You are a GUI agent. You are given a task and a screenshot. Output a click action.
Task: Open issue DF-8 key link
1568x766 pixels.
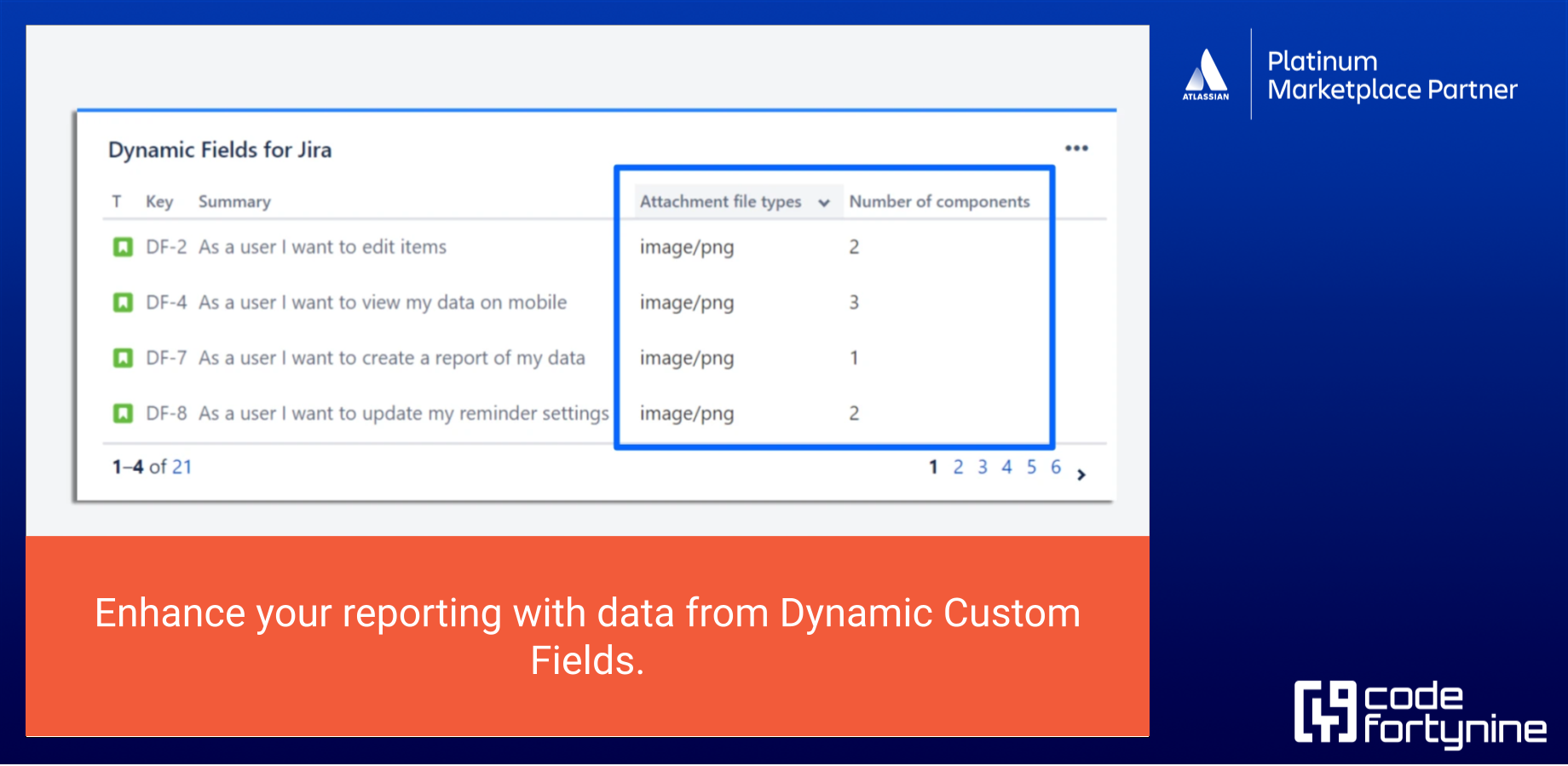click(166, 413)
